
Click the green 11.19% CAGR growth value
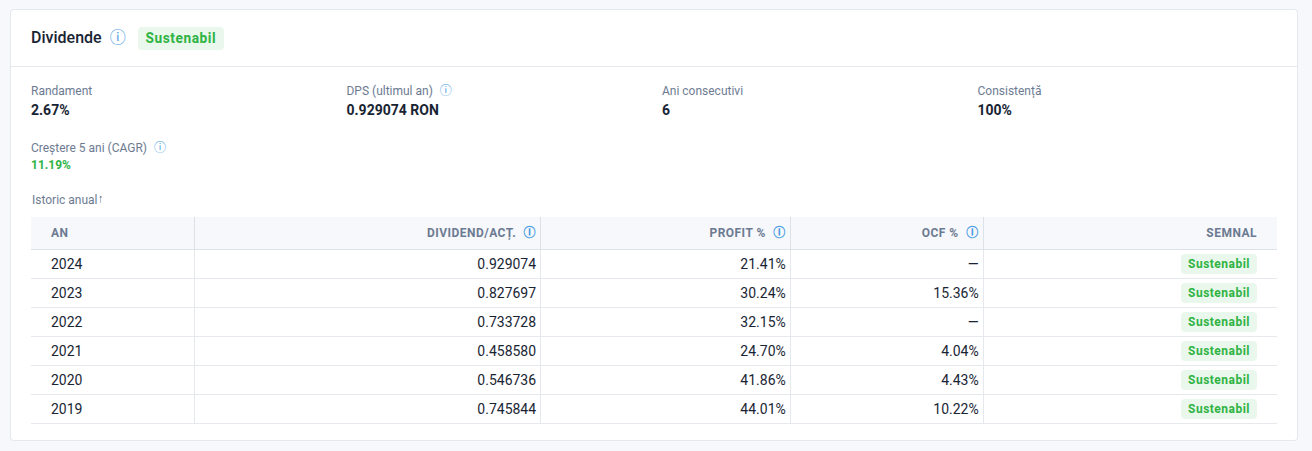[51, 165]
